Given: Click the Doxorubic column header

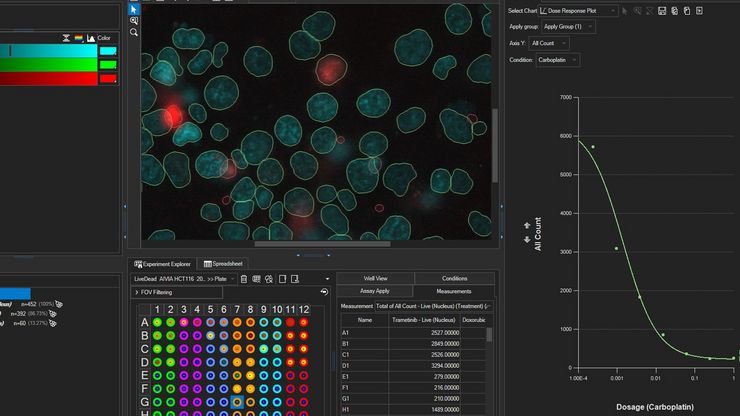Looking at the screenshot, I should (x=473, y=320).
